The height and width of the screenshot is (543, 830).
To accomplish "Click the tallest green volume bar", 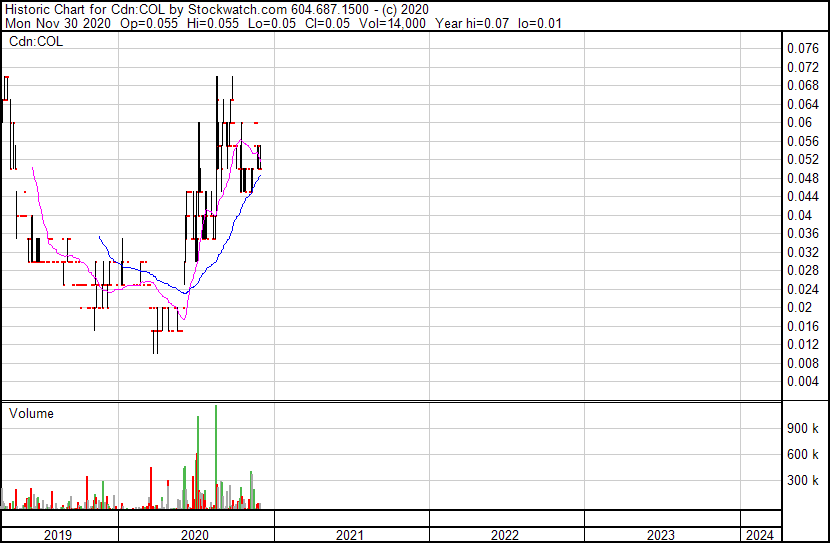I will pyautogui.click(x=216, y=455).
